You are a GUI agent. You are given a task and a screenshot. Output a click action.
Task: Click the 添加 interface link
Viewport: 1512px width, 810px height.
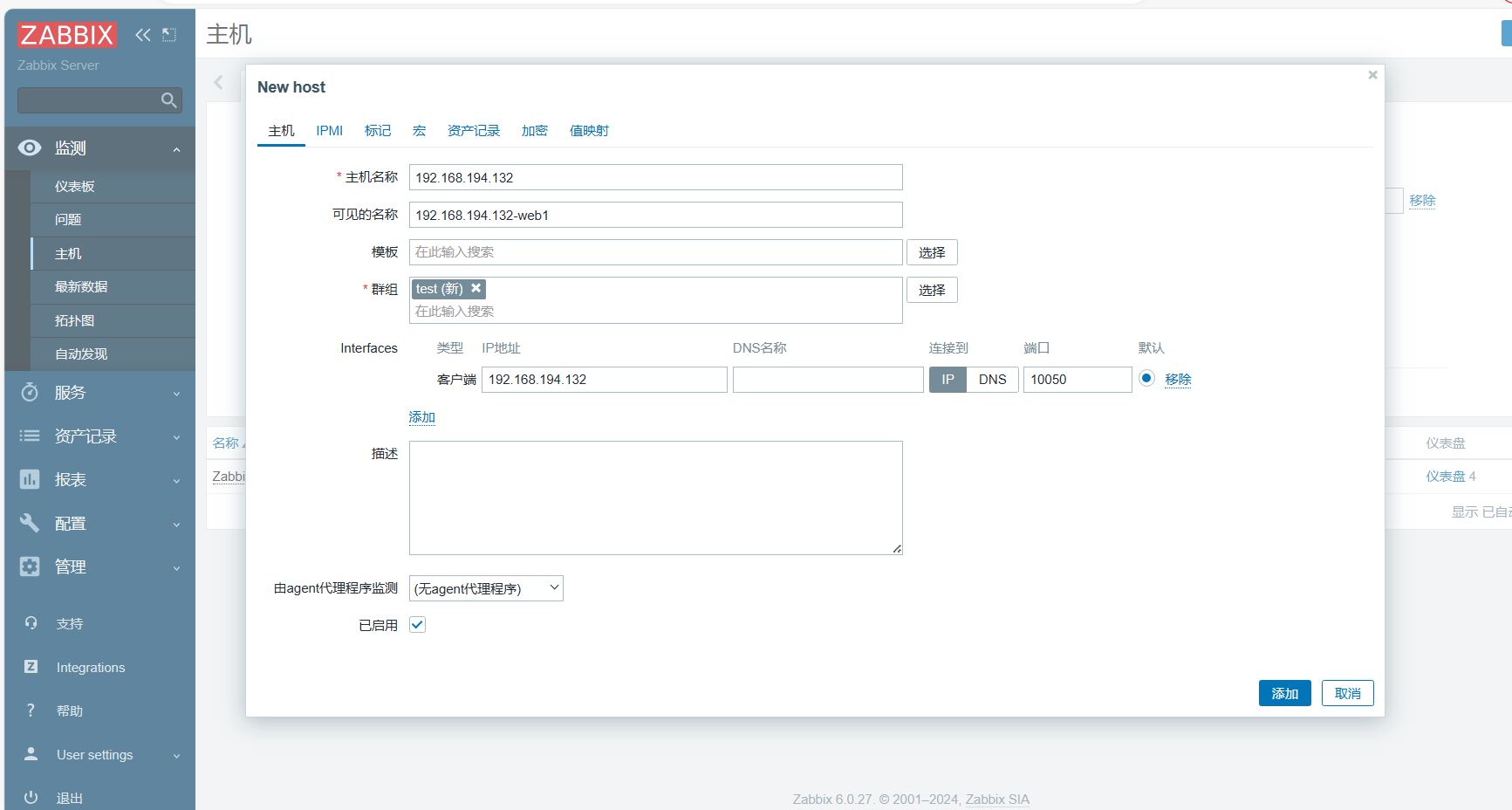(x=422, y=417)
